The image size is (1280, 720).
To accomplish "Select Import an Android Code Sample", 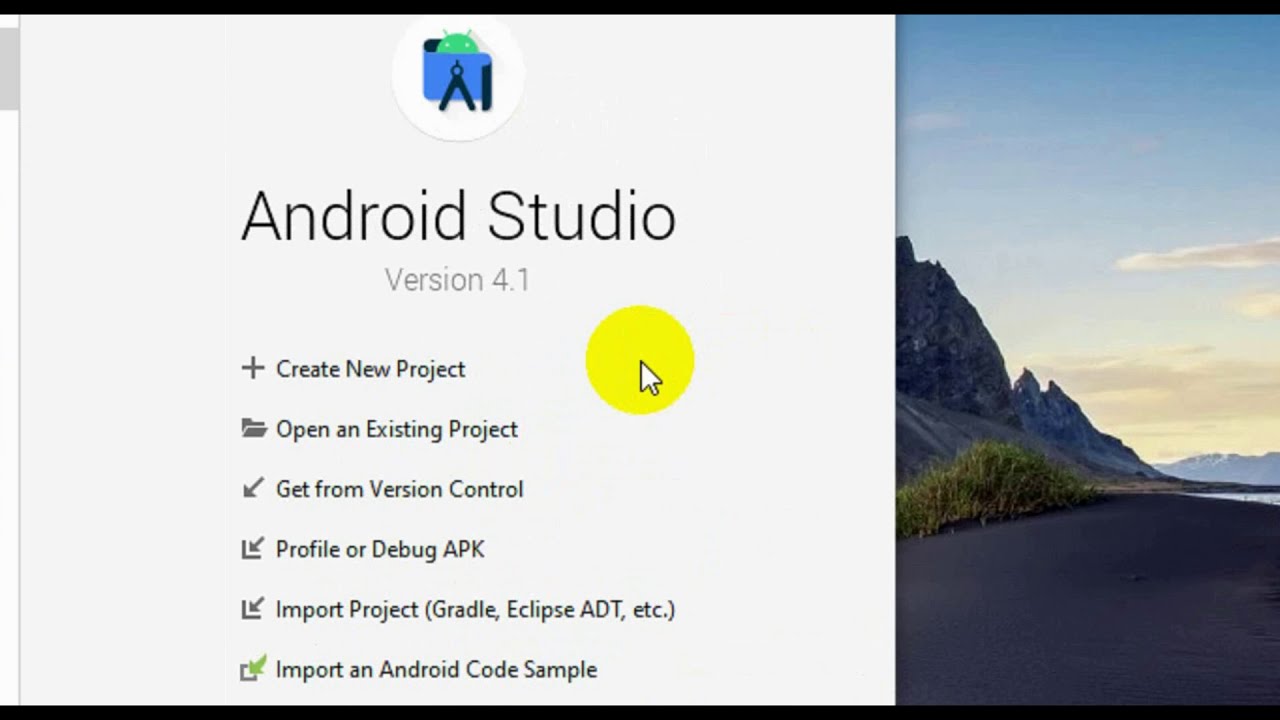I will [x=436, y=669].
